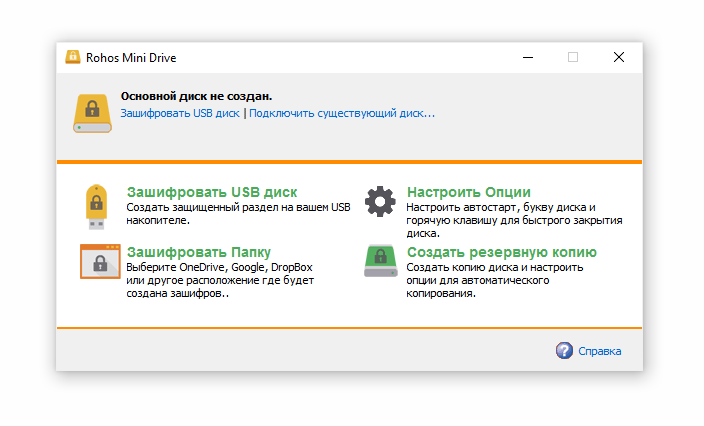Choose 'Зашифровать Папку' heading
The height and width of the screenshot is (426, 704).
[x=198, y=252]
